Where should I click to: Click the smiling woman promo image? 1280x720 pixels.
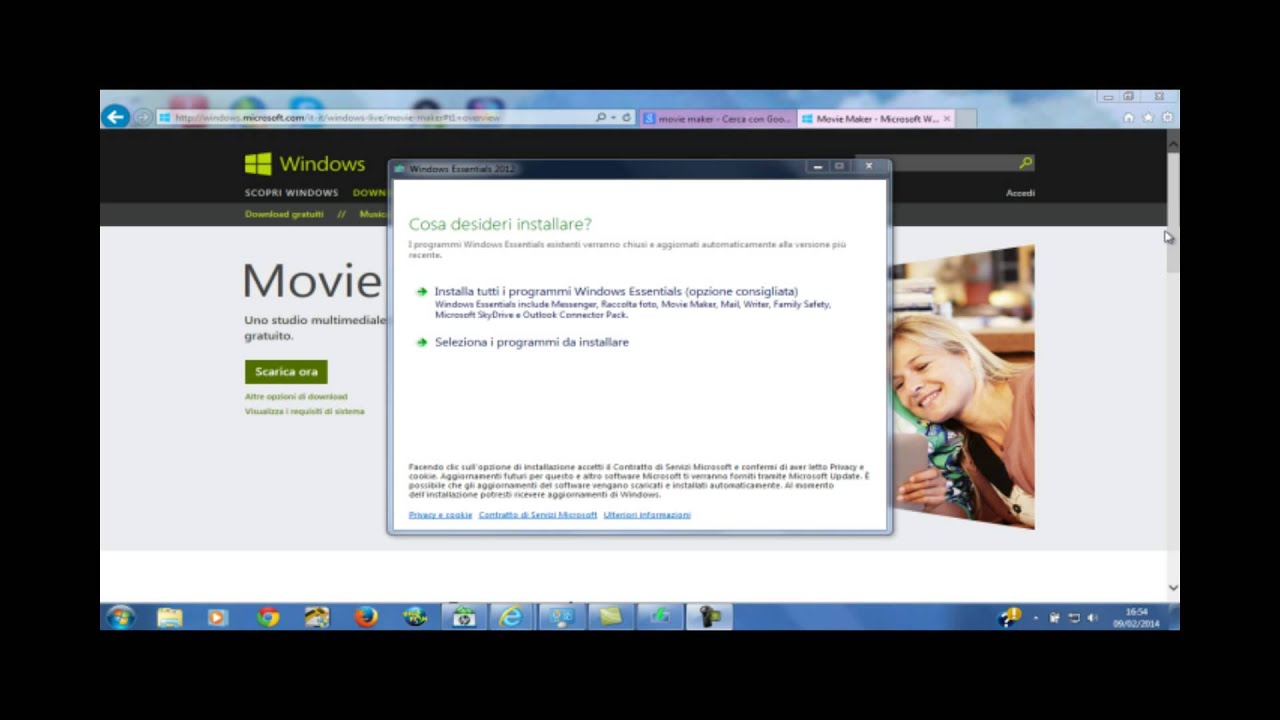pyautogui.click(x=962, y=386)
